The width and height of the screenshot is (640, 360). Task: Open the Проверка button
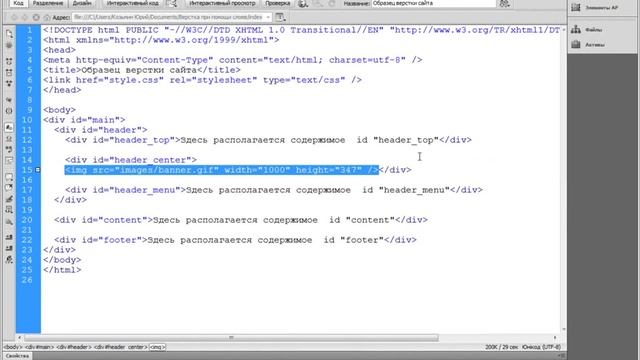tap(278, 3)
